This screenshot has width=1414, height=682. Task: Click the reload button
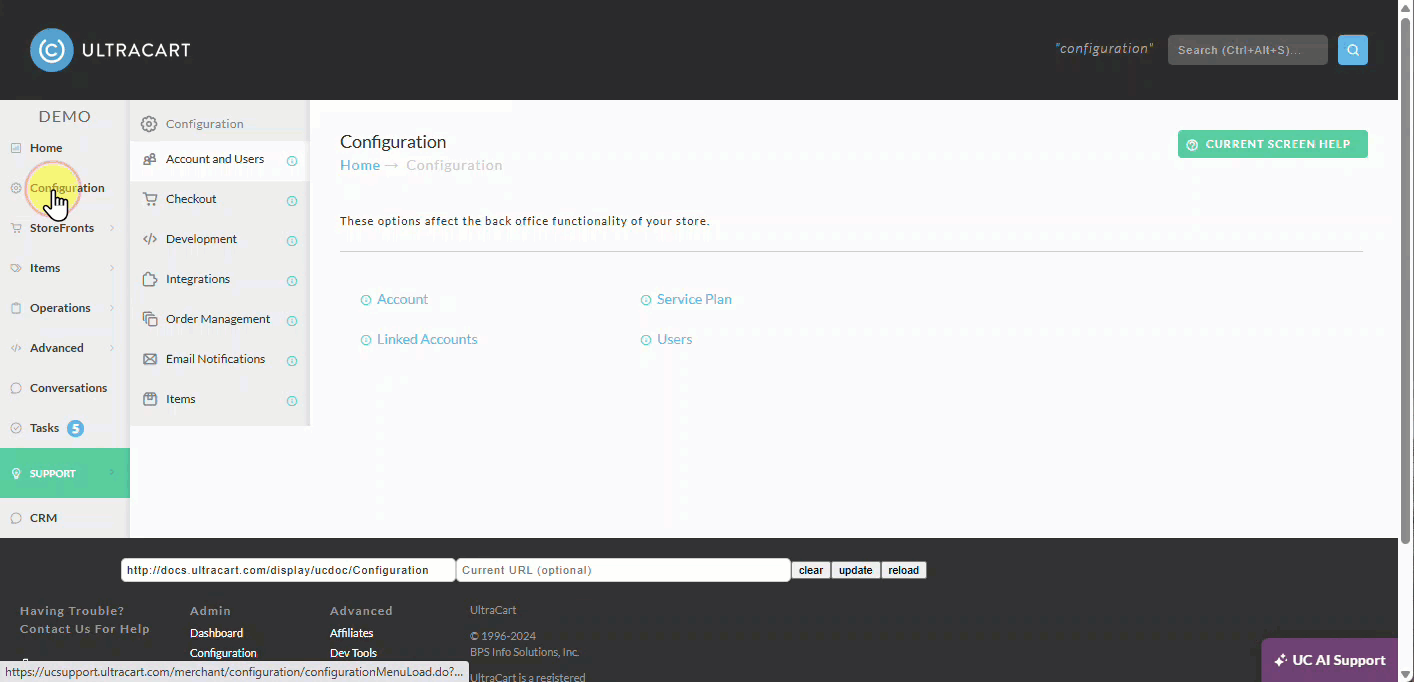(x=903, y=570)
